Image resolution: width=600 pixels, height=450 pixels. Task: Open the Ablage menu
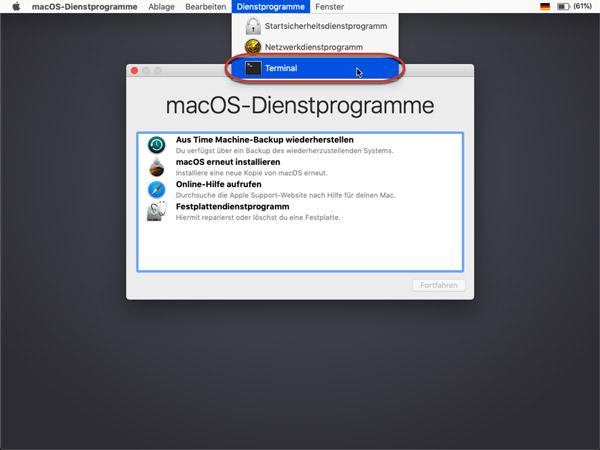point(161,7)
